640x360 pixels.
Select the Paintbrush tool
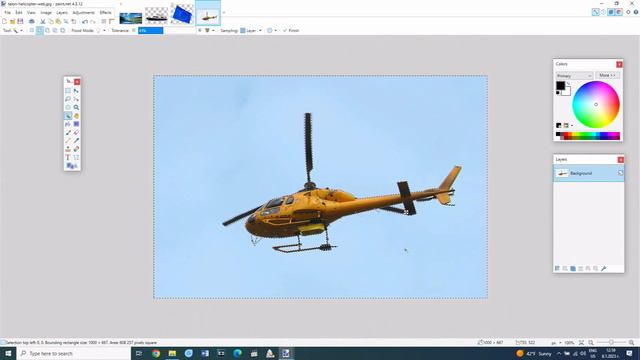[x=68, y=133]
